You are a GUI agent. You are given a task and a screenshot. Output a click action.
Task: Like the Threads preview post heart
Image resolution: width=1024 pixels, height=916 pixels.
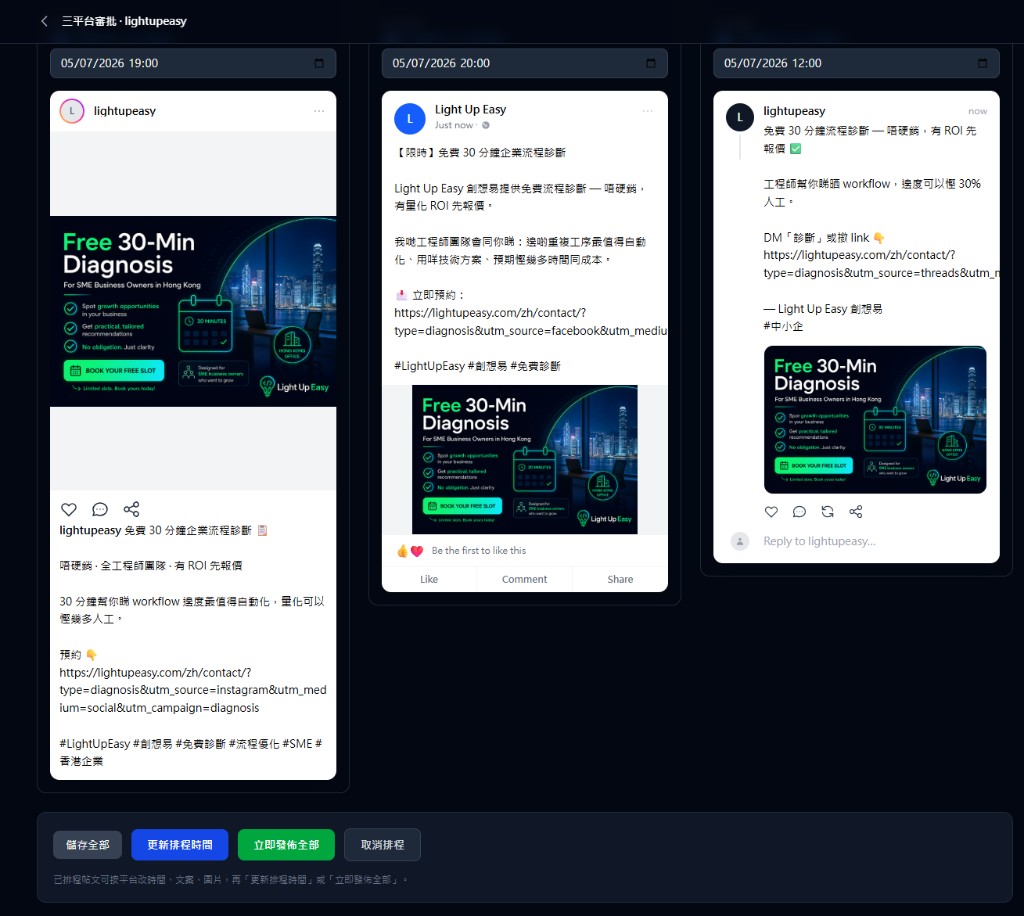coord(771,512)
